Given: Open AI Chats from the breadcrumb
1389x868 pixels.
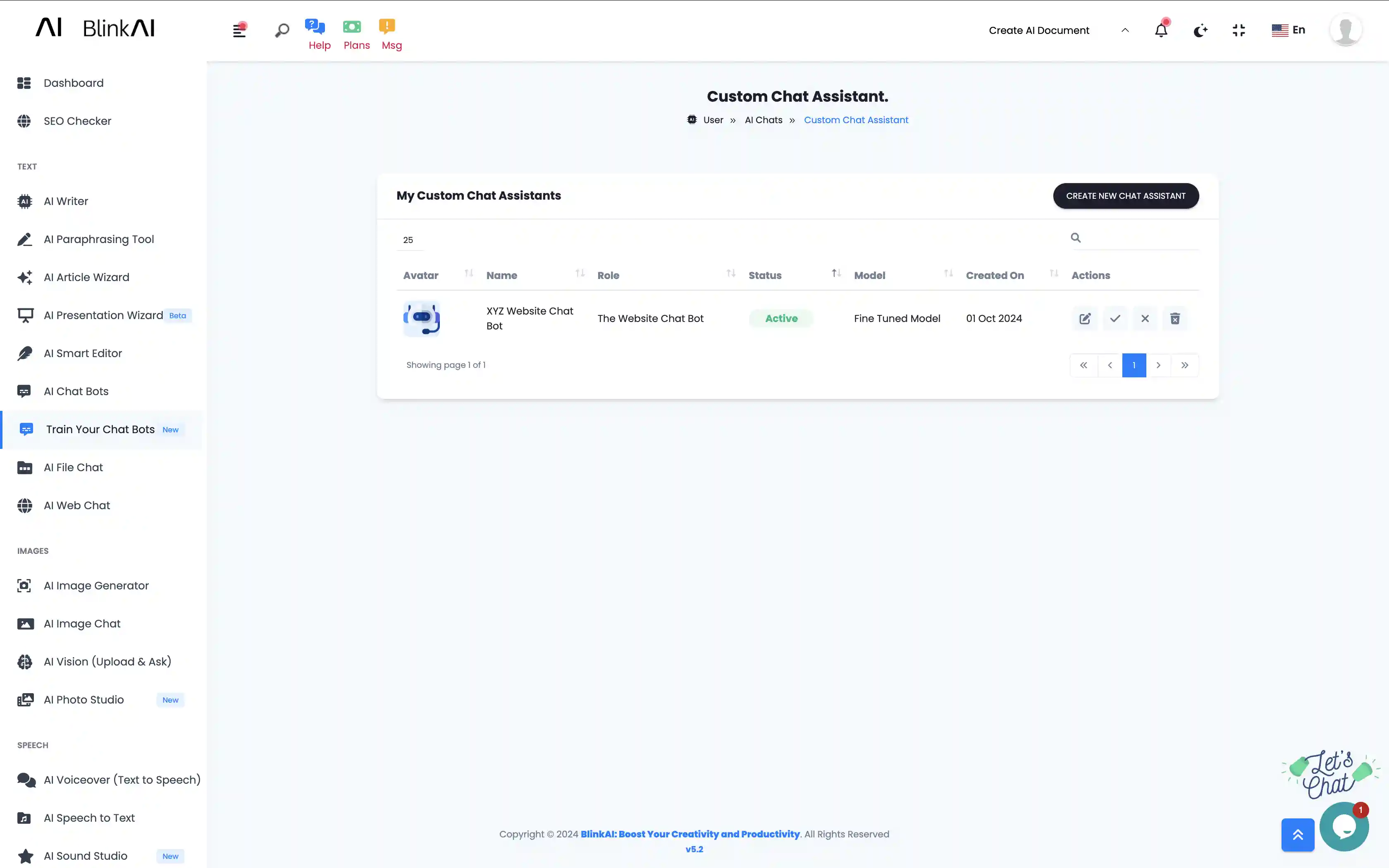Looking at the screenshot, I should 763,119.
